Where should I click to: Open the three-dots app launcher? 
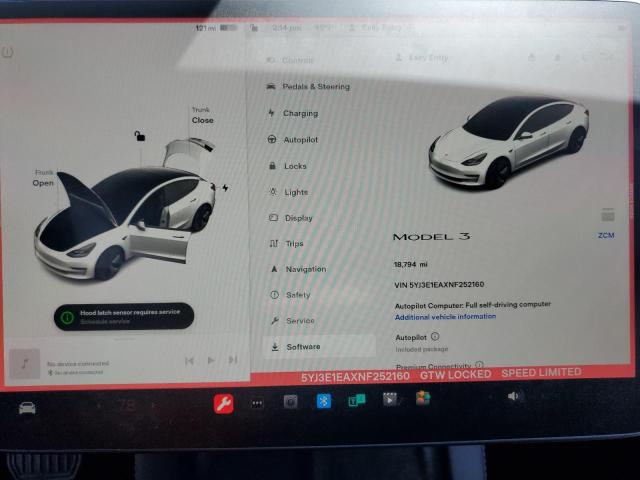pos(257,403)
